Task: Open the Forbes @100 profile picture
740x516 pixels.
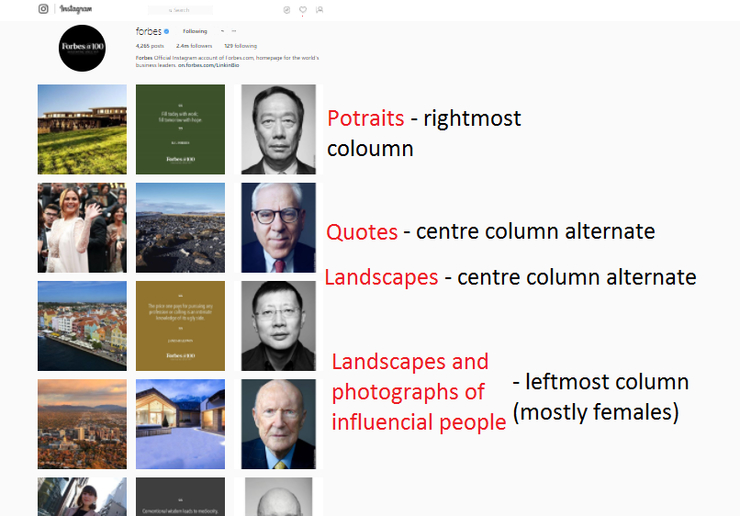Action: point(82,48)
